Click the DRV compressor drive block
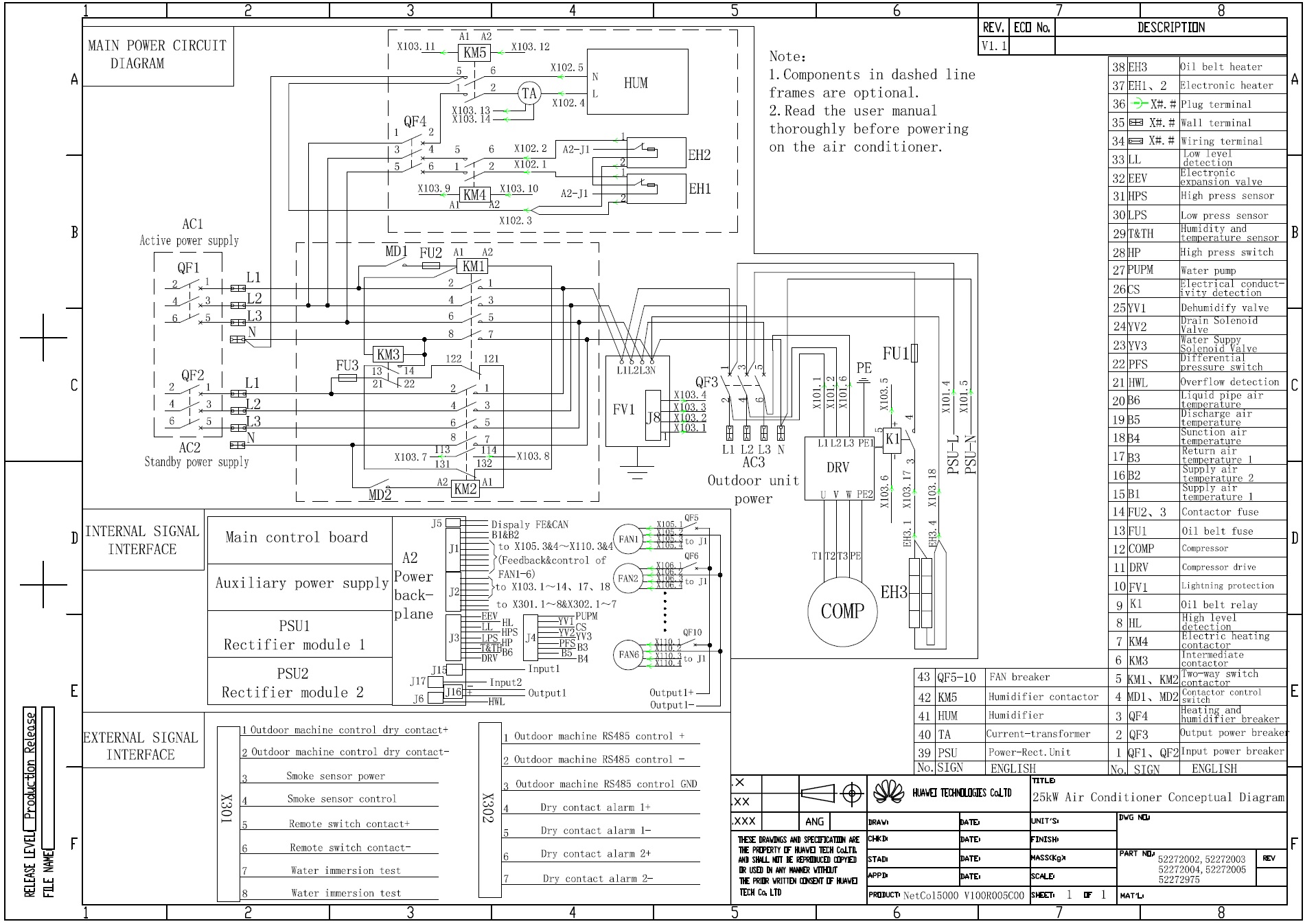 point(840,468)
